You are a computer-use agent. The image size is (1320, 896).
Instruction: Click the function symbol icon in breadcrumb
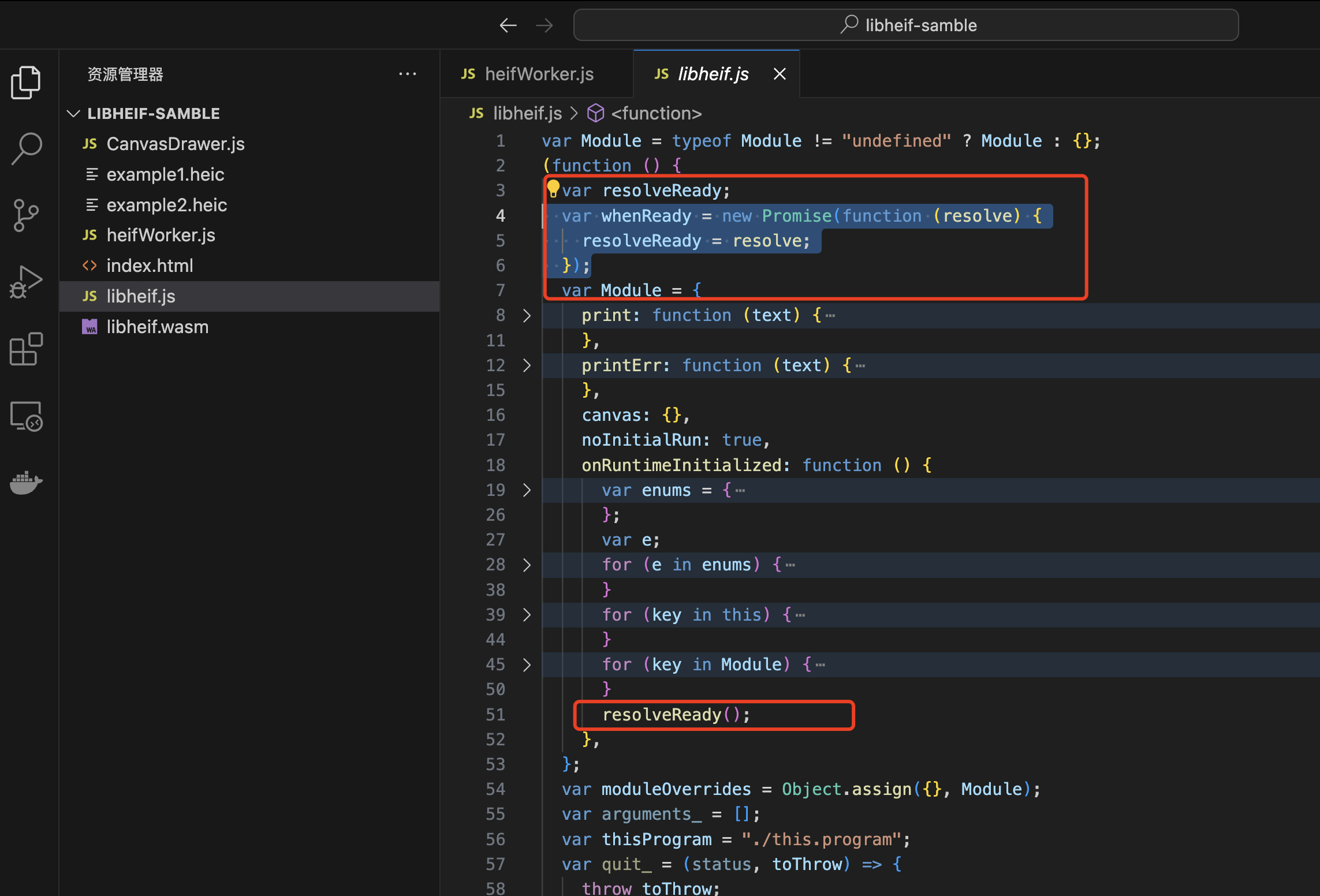click(595, 113)
